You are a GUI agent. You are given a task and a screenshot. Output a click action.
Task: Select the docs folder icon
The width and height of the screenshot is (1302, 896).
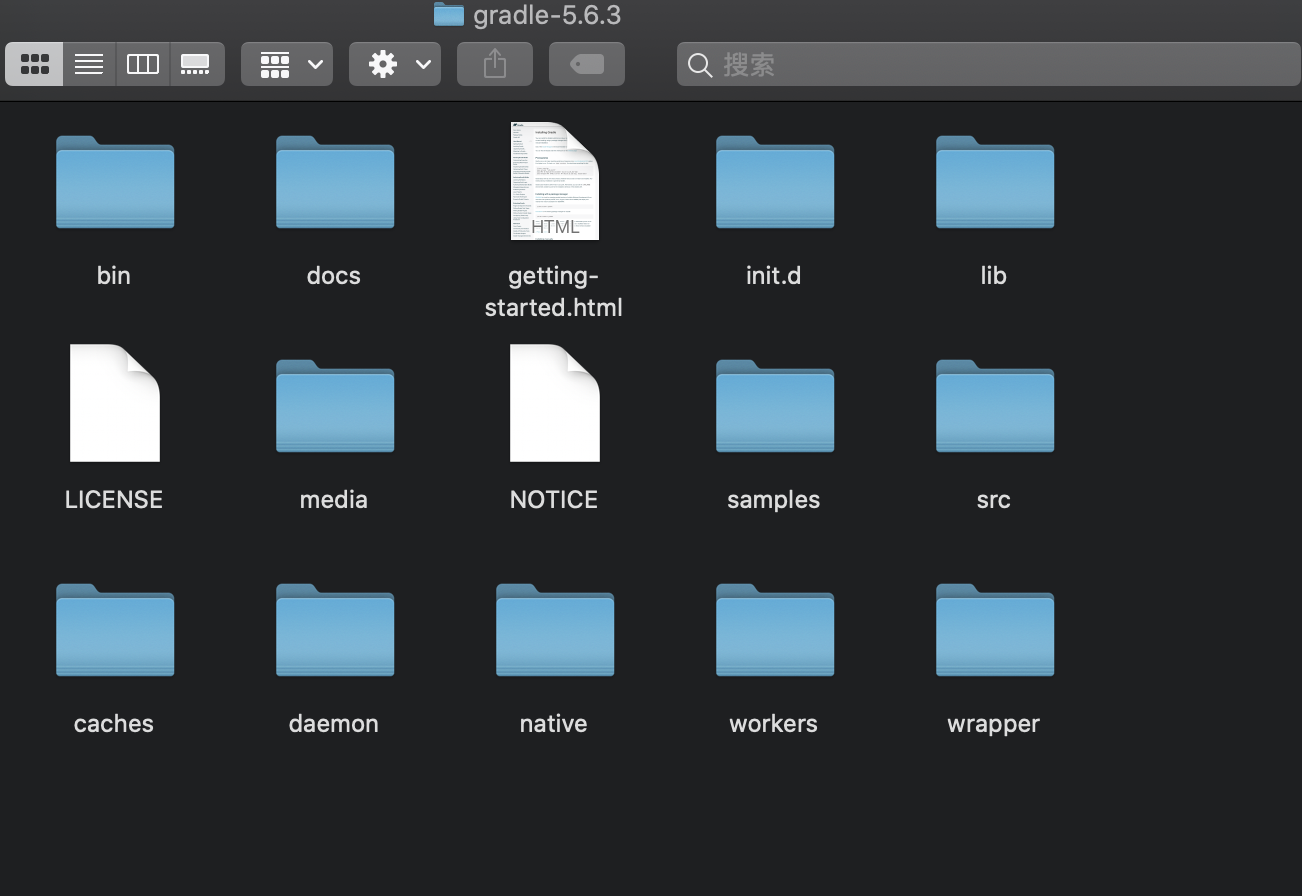coord(335,182)
